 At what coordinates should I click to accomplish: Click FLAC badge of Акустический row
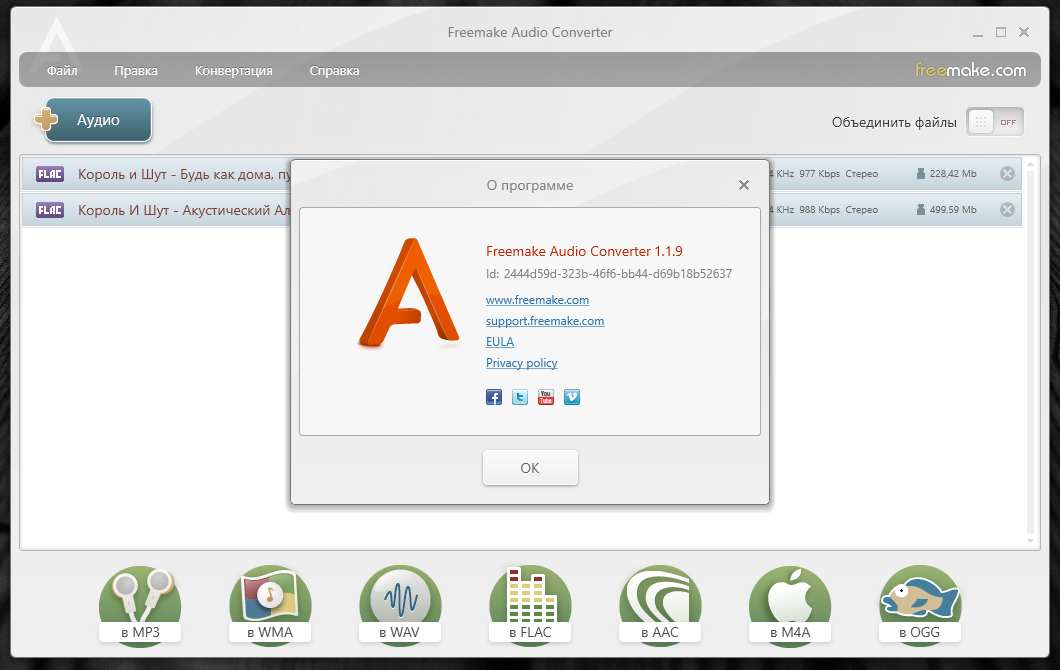point(50,210)
